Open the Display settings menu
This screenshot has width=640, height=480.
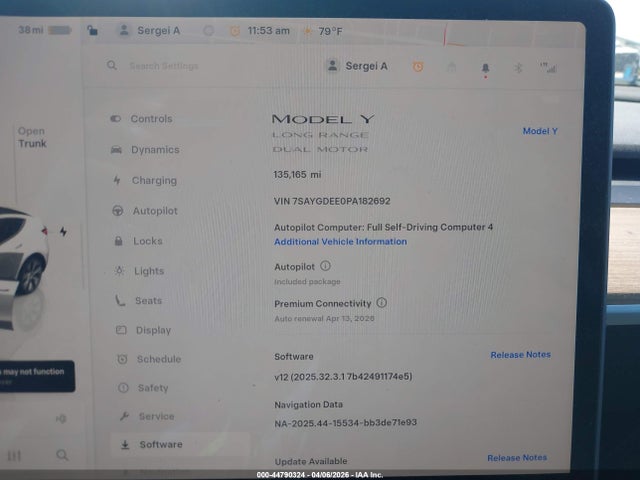coord(144,330)
